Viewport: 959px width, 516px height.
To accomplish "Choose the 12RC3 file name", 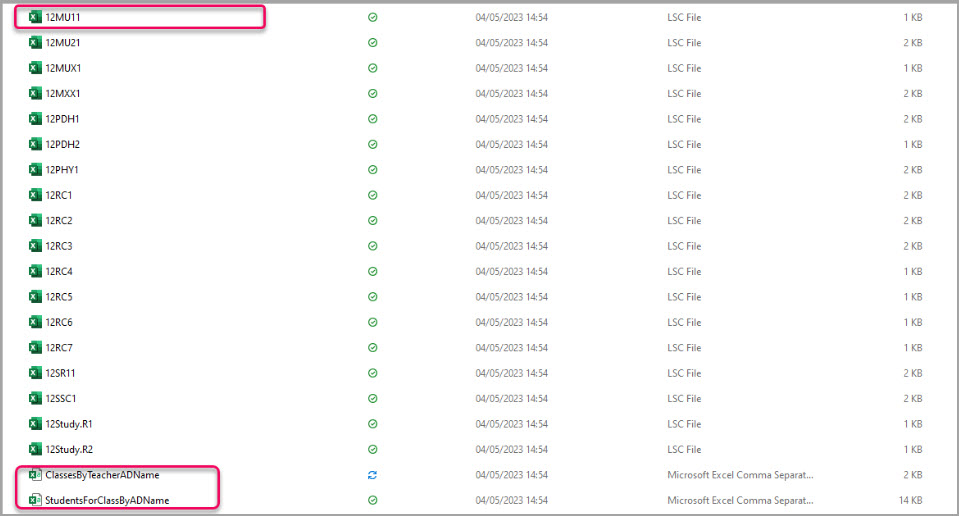I will tap(59, 246).
